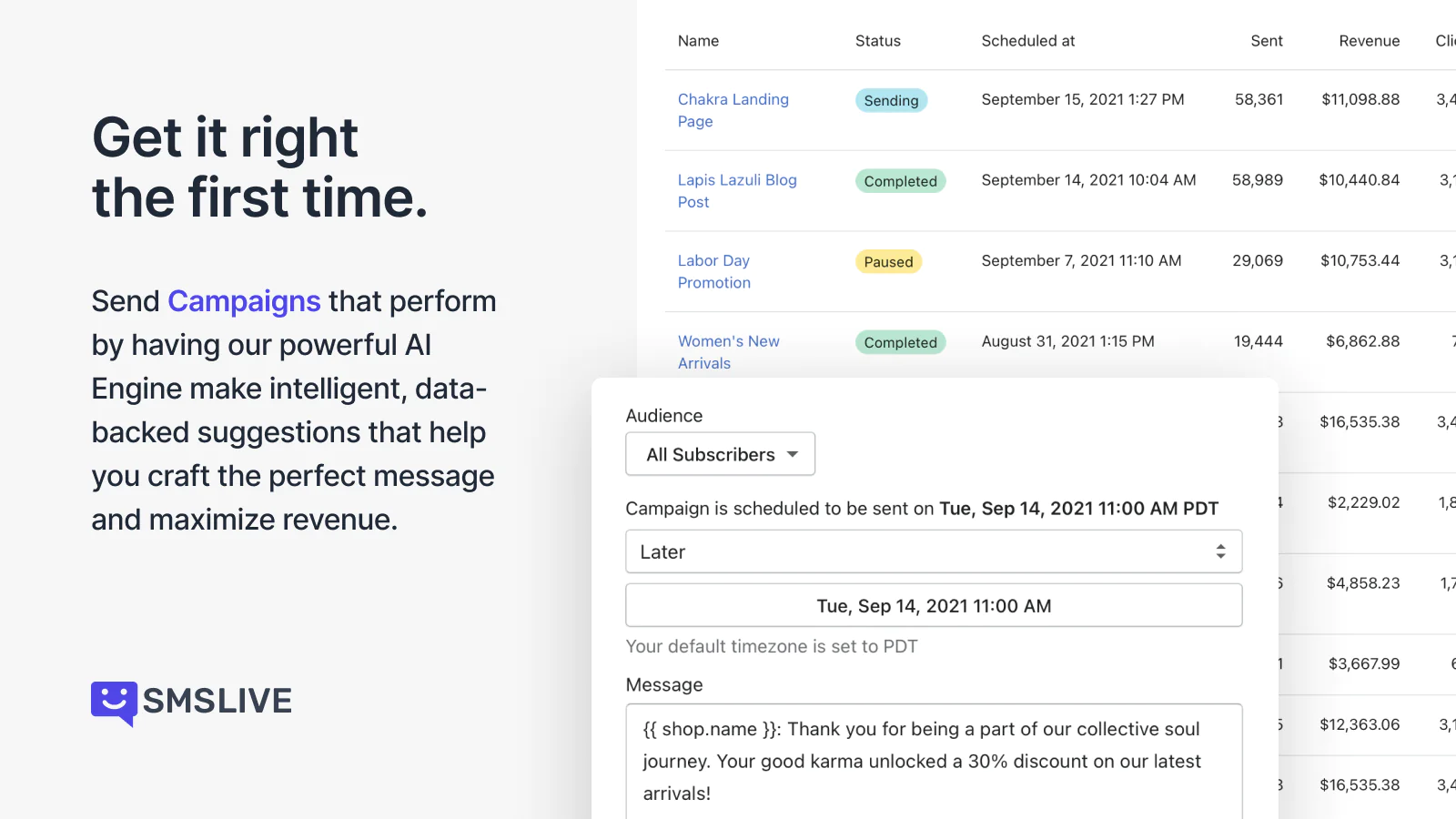This screenshot has height=819, width=1456.
Task: Click the highlighted Campaigns word
Action: click(244, 301)
